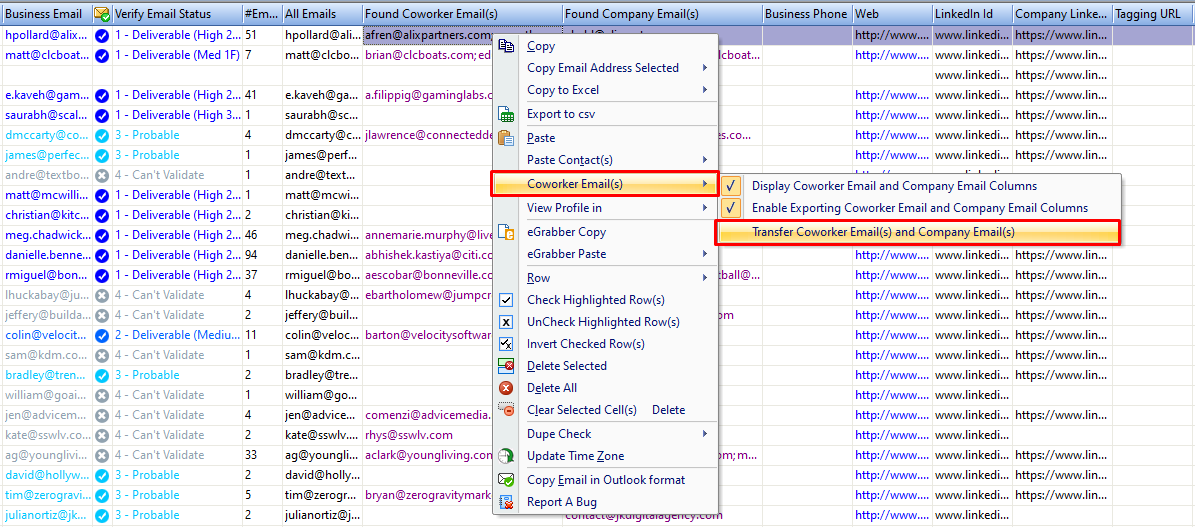The image size is (1195, 527).
Task: Click the can't-validate icon for lhuckabay row
Action: point(101,295)
